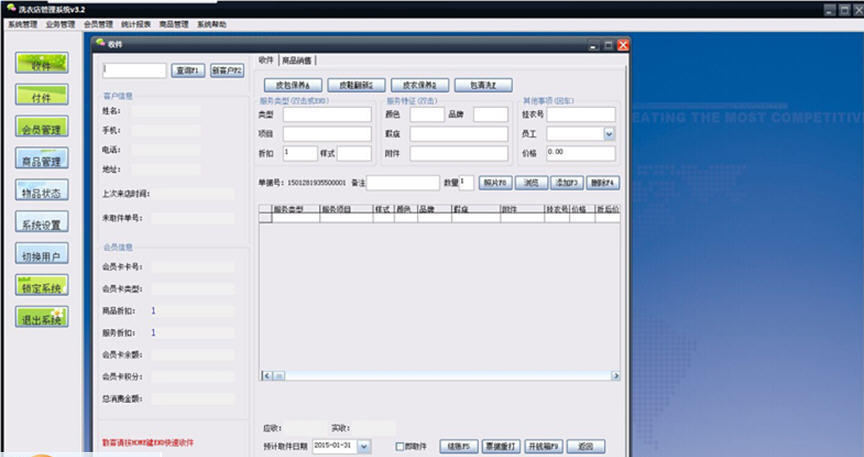Open the 付件 sidebar button

point(42,95)
